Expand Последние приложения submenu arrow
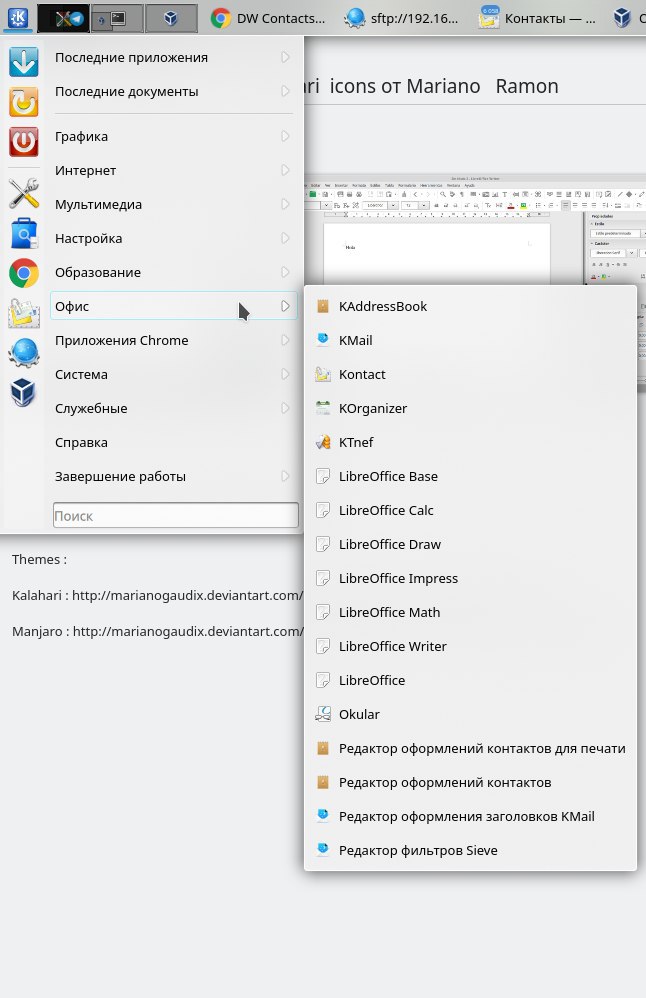 point(285,57)
